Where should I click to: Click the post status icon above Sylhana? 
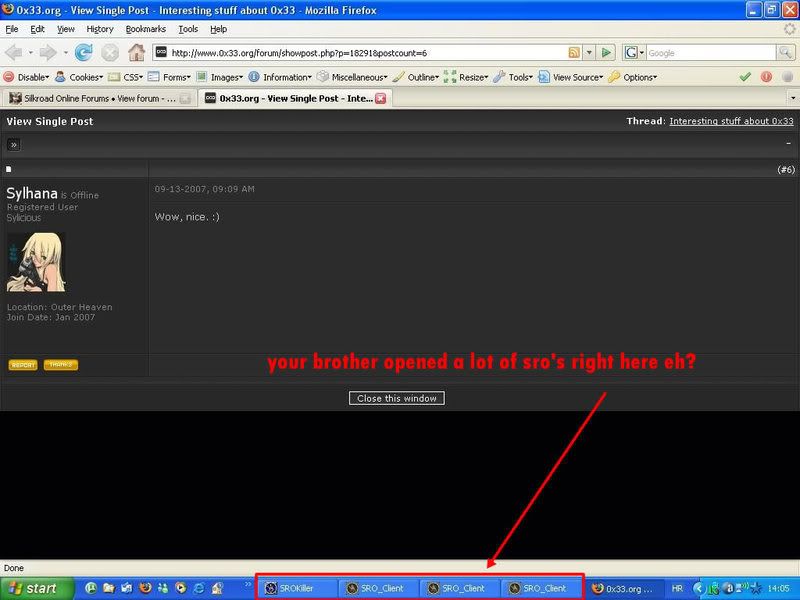[9, 169]
